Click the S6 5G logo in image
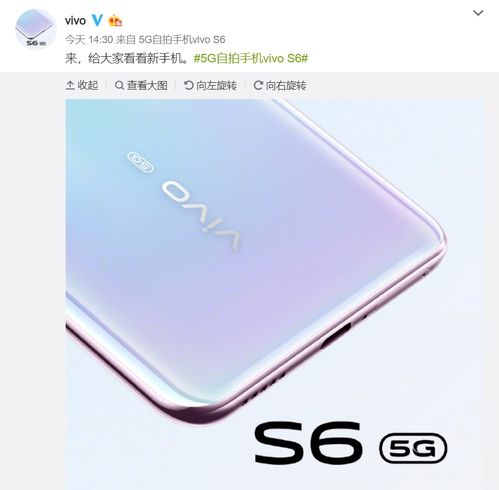The image size is (499, 490). point(351,443)
